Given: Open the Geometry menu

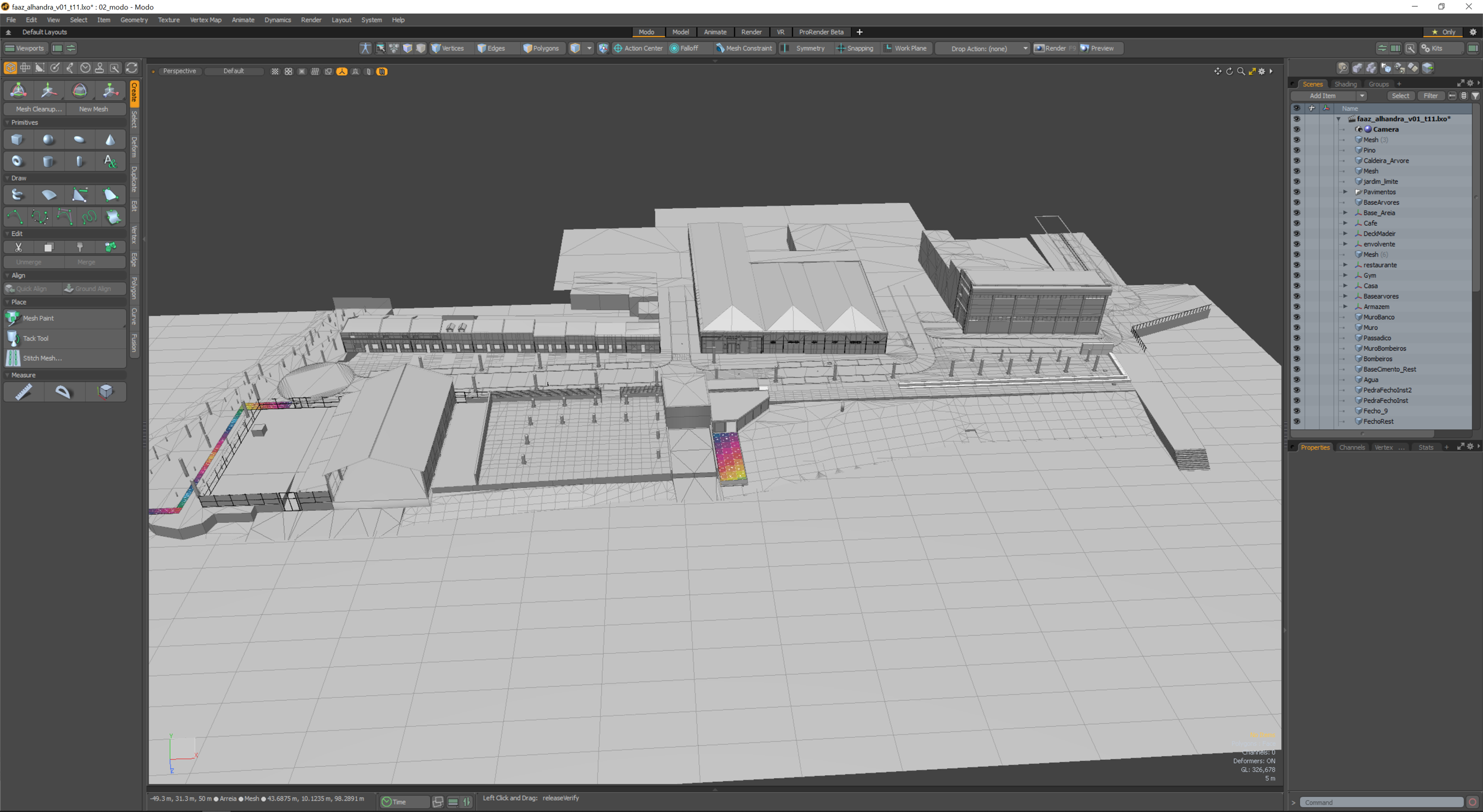Looking at the screenshot, I should pyautogui.click(x=133, y=20).
